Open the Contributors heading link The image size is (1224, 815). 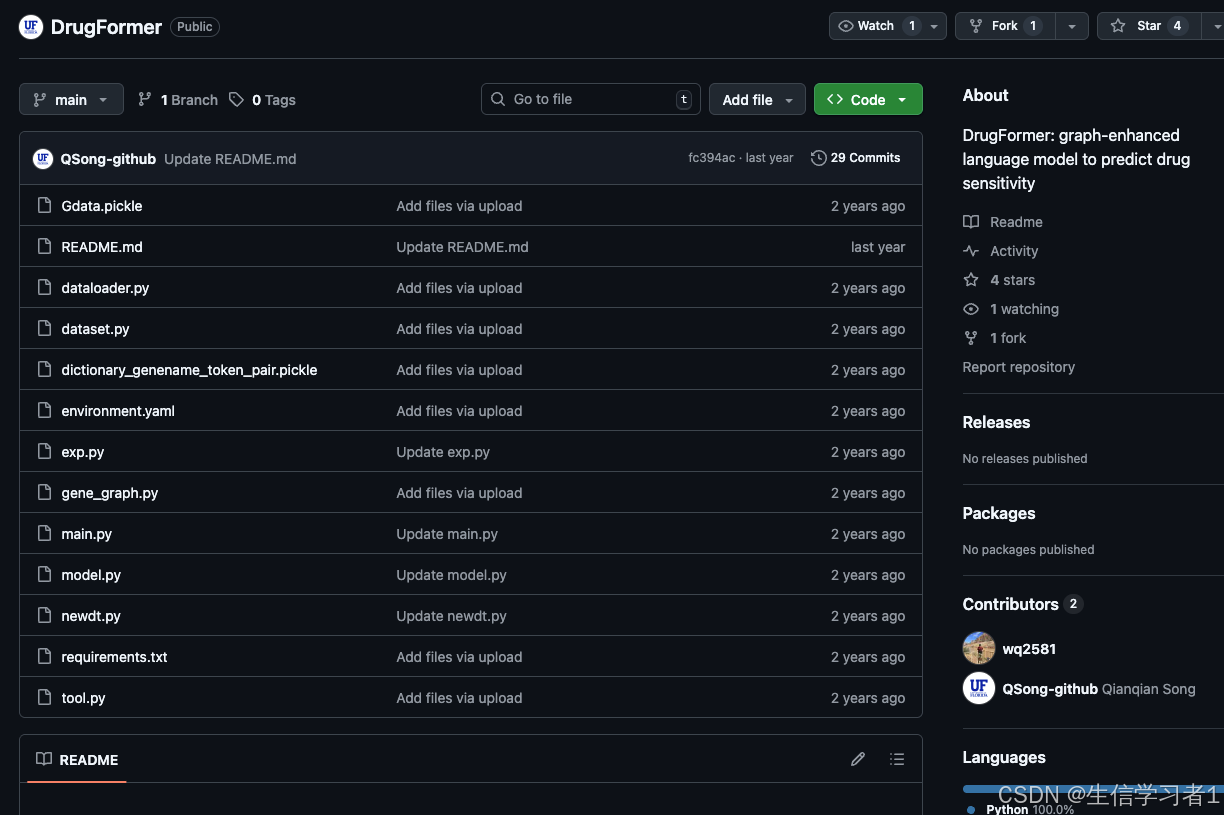pyautogui.click(x=1022, y=604)
